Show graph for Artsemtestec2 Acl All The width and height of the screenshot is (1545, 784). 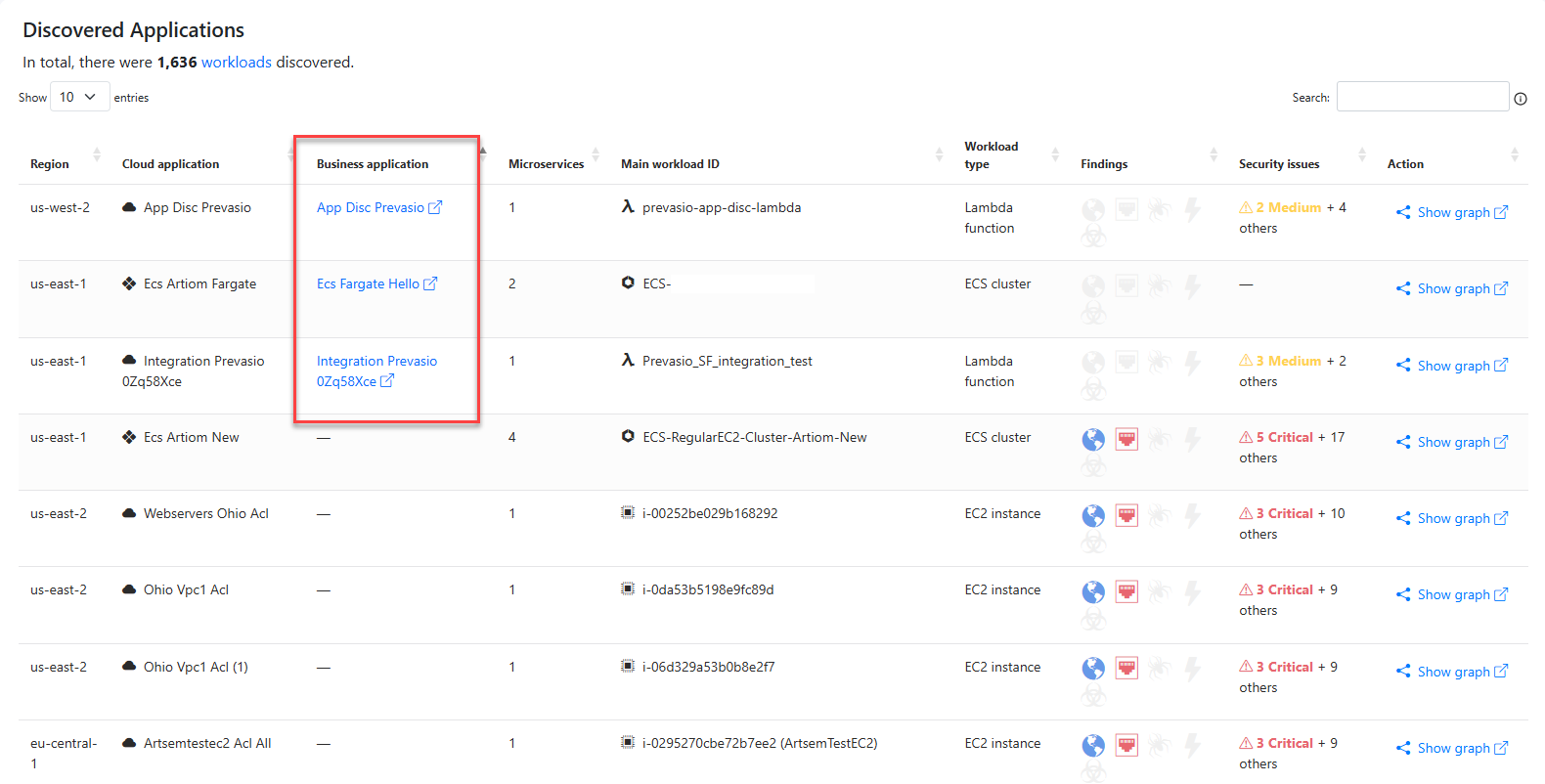[x=1452, y=748]
